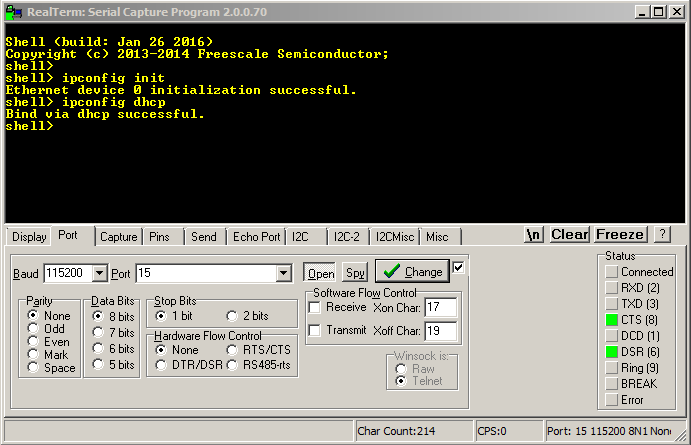This screenshot has width=691, height=445.
Task: Click the Clear terminal button
Action: (x=569, y=234)
